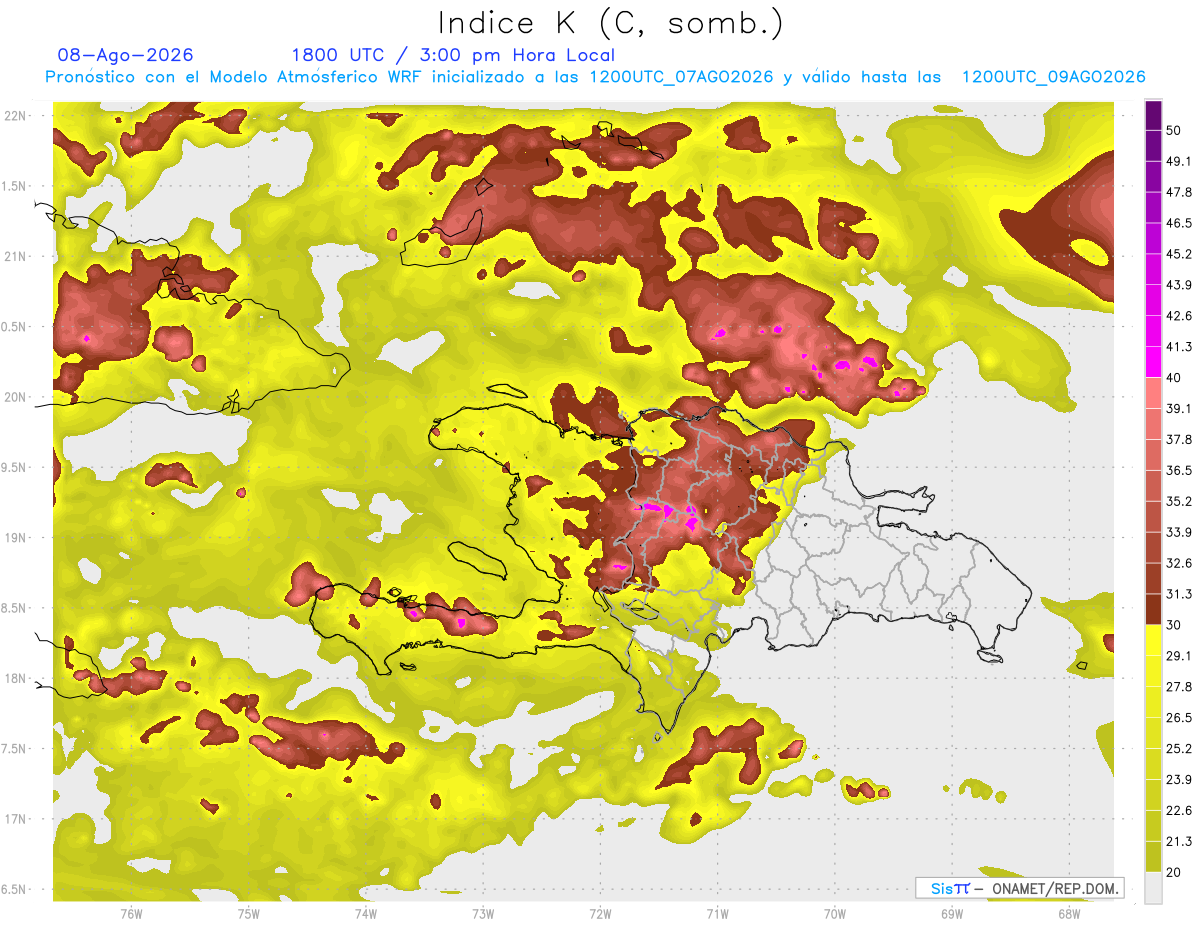The image size is (1200, 927).
Task: Click the '18N' latitude axis label
Action: (x=16, y=679)
